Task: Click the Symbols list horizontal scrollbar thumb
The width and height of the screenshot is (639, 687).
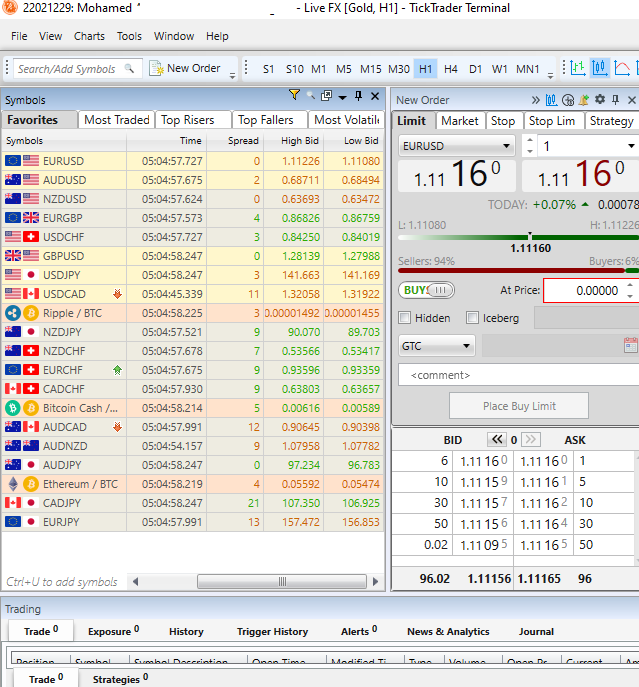Action: click(x=282, y=581)
